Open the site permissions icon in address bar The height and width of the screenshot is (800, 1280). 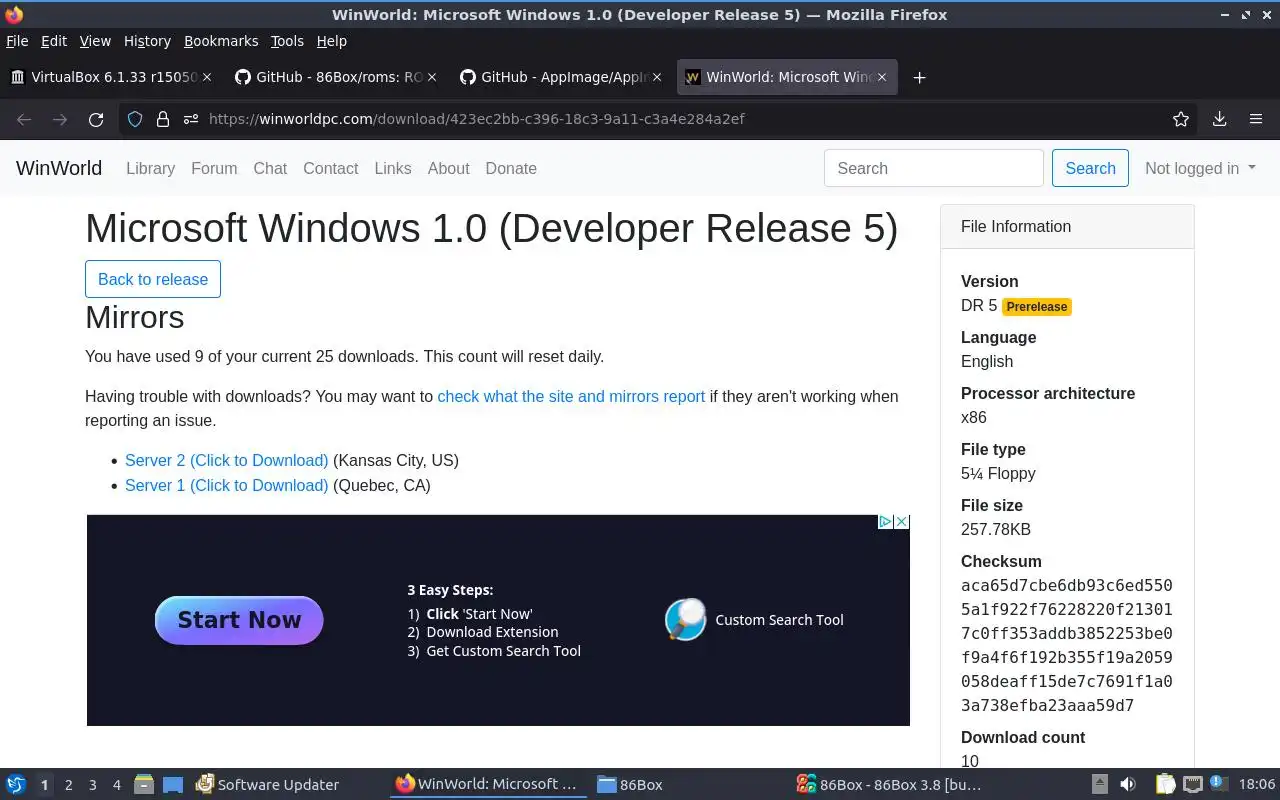[190, 119]
